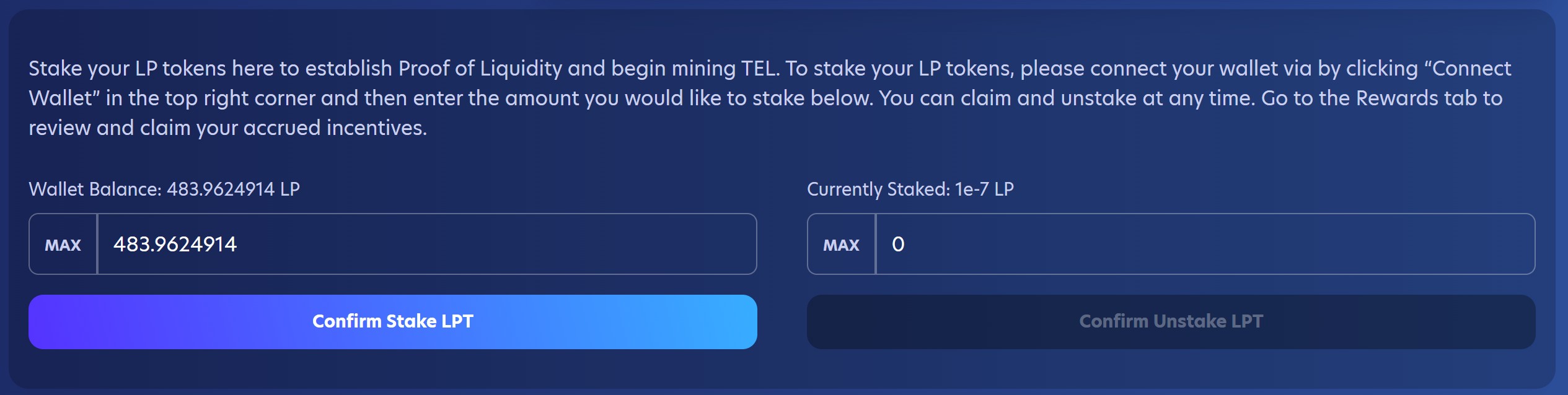
Task: Click MAX button for unstake amount
Action: click(x=841, y=245)
